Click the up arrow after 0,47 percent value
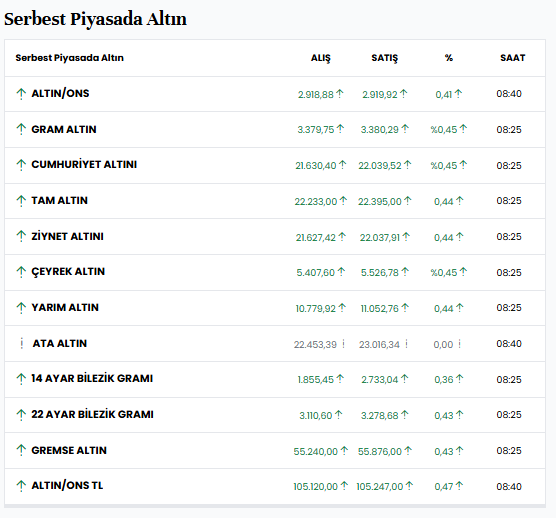This screenshot has height=521, width=559. tap(459, 486)
